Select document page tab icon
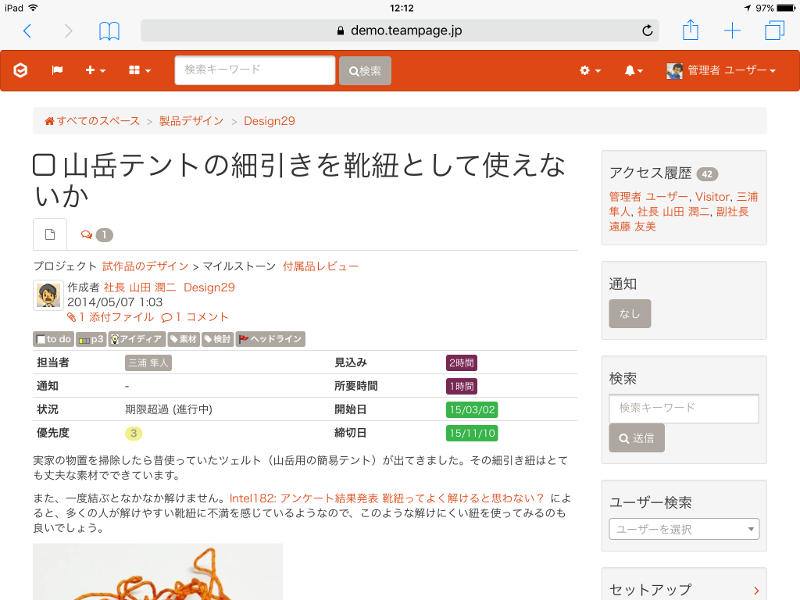Viewport: 800px width, 600px height. [50, 234]
